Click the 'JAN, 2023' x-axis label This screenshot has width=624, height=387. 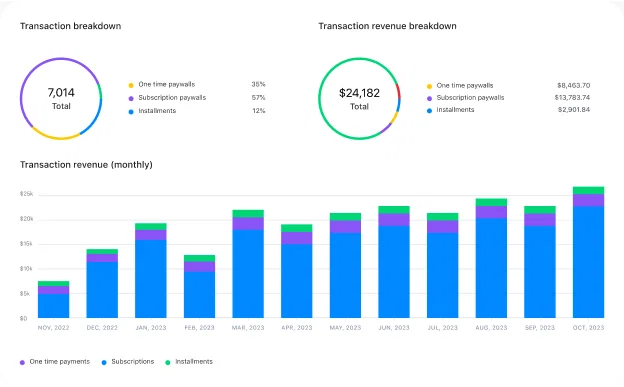coord(150,328)
